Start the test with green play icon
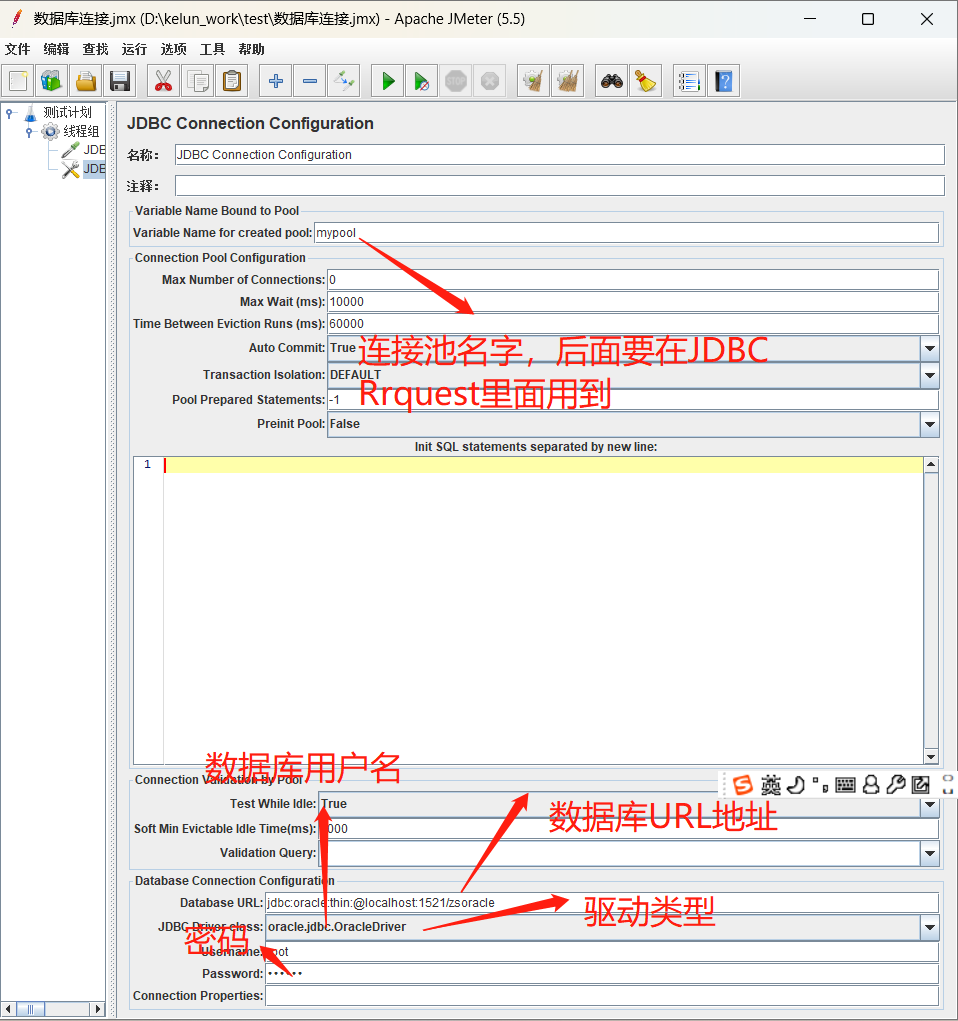Screen dimensions: 958x1021 [x=388, y=81]
